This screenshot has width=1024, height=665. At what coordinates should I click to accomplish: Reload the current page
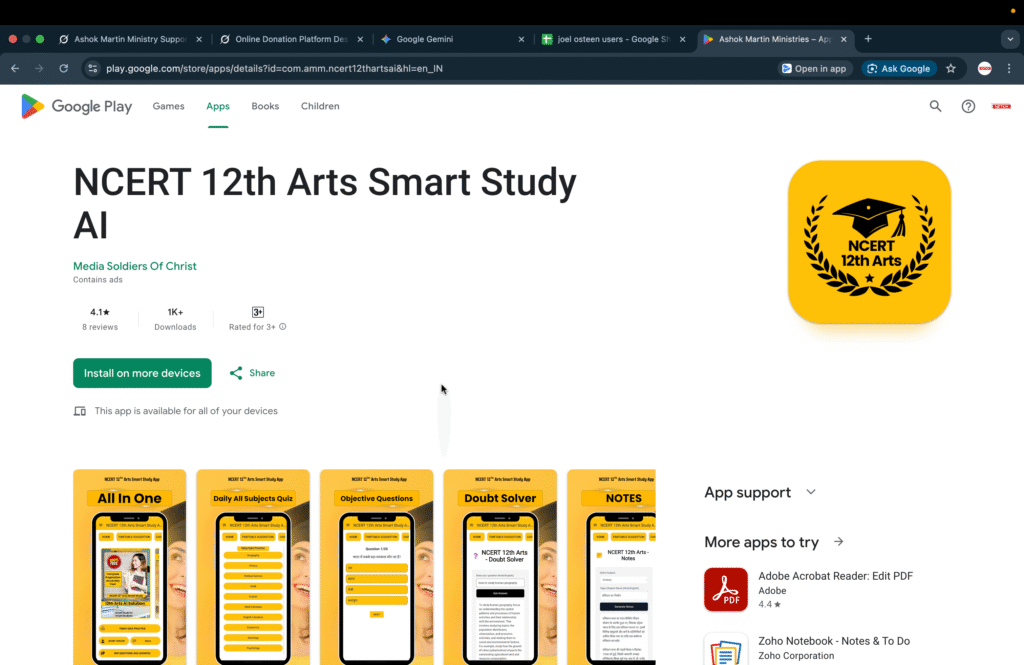pos(63,68)
